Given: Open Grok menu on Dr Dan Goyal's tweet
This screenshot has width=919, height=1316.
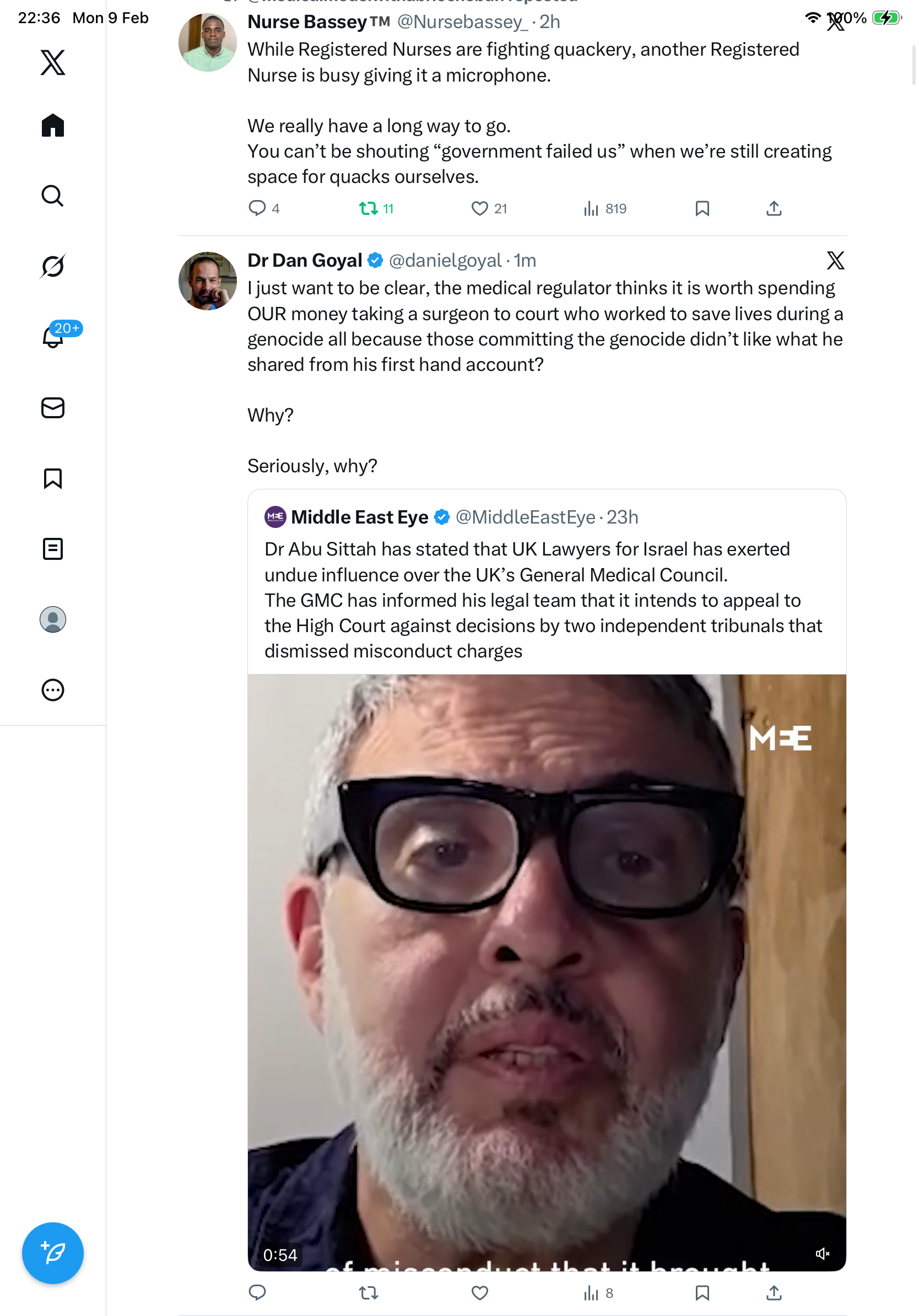Looking at the screenshot, I should [835, 261].
